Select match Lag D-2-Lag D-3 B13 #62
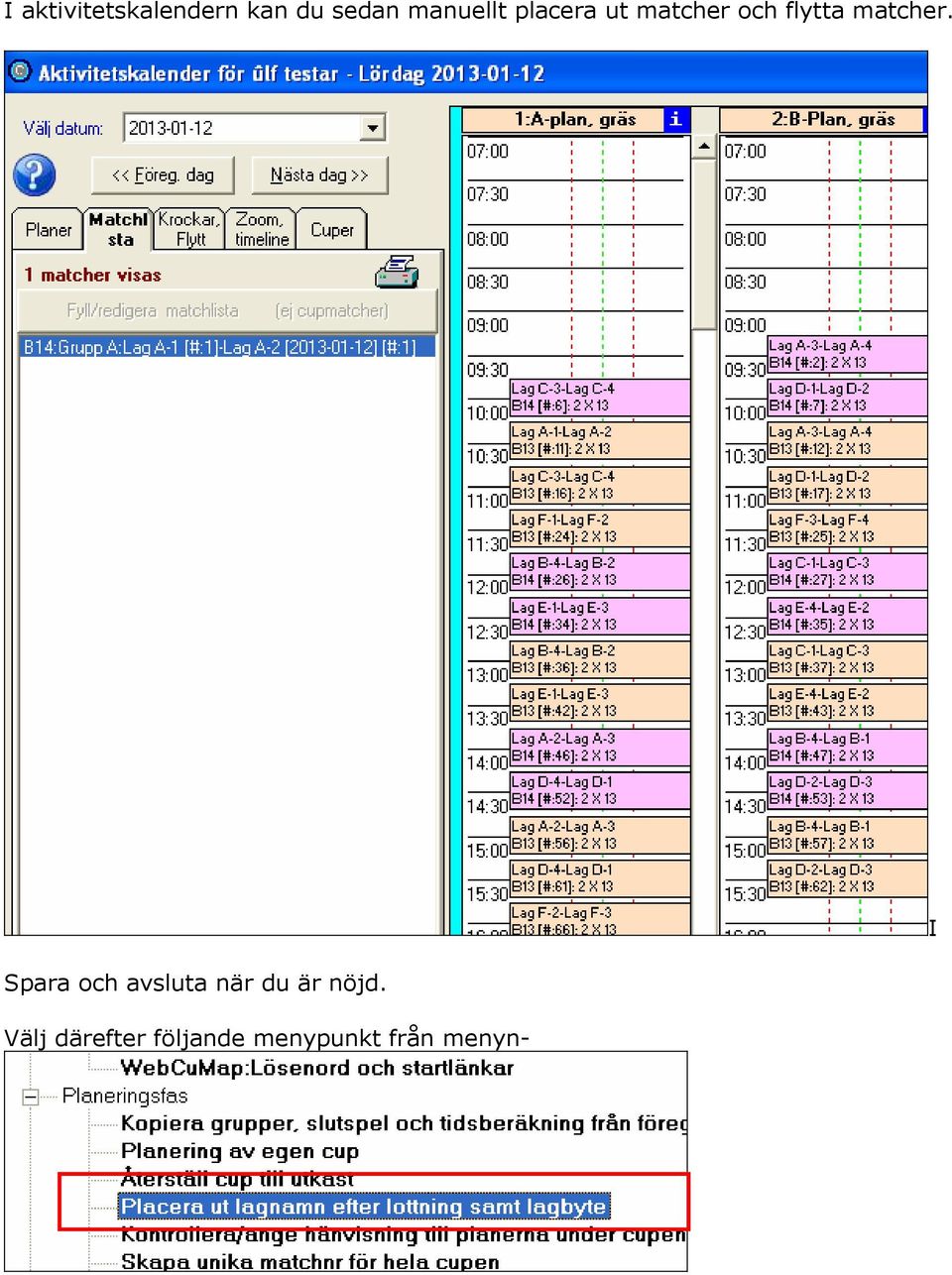Viewport: 952px width, 1275px height. point(847,877)
